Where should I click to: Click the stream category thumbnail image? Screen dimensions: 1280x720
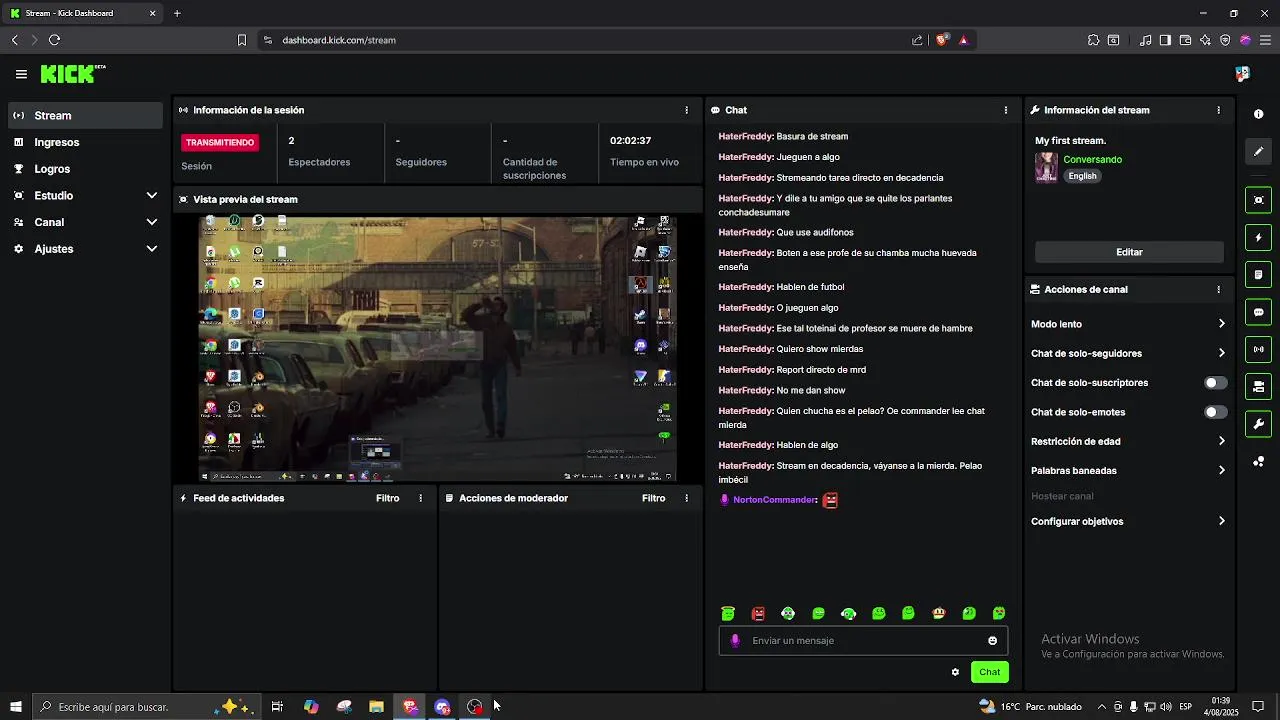click(1046, 167)
